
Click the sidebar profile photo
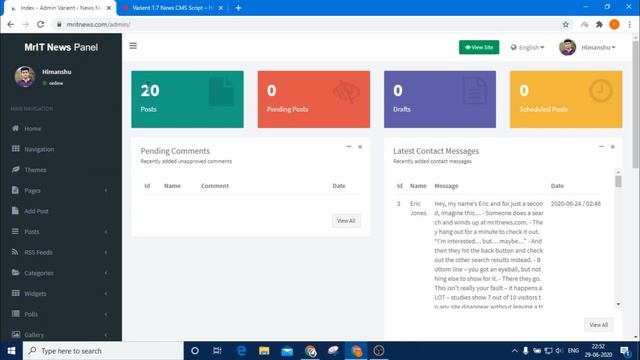[x=25, y=76]
